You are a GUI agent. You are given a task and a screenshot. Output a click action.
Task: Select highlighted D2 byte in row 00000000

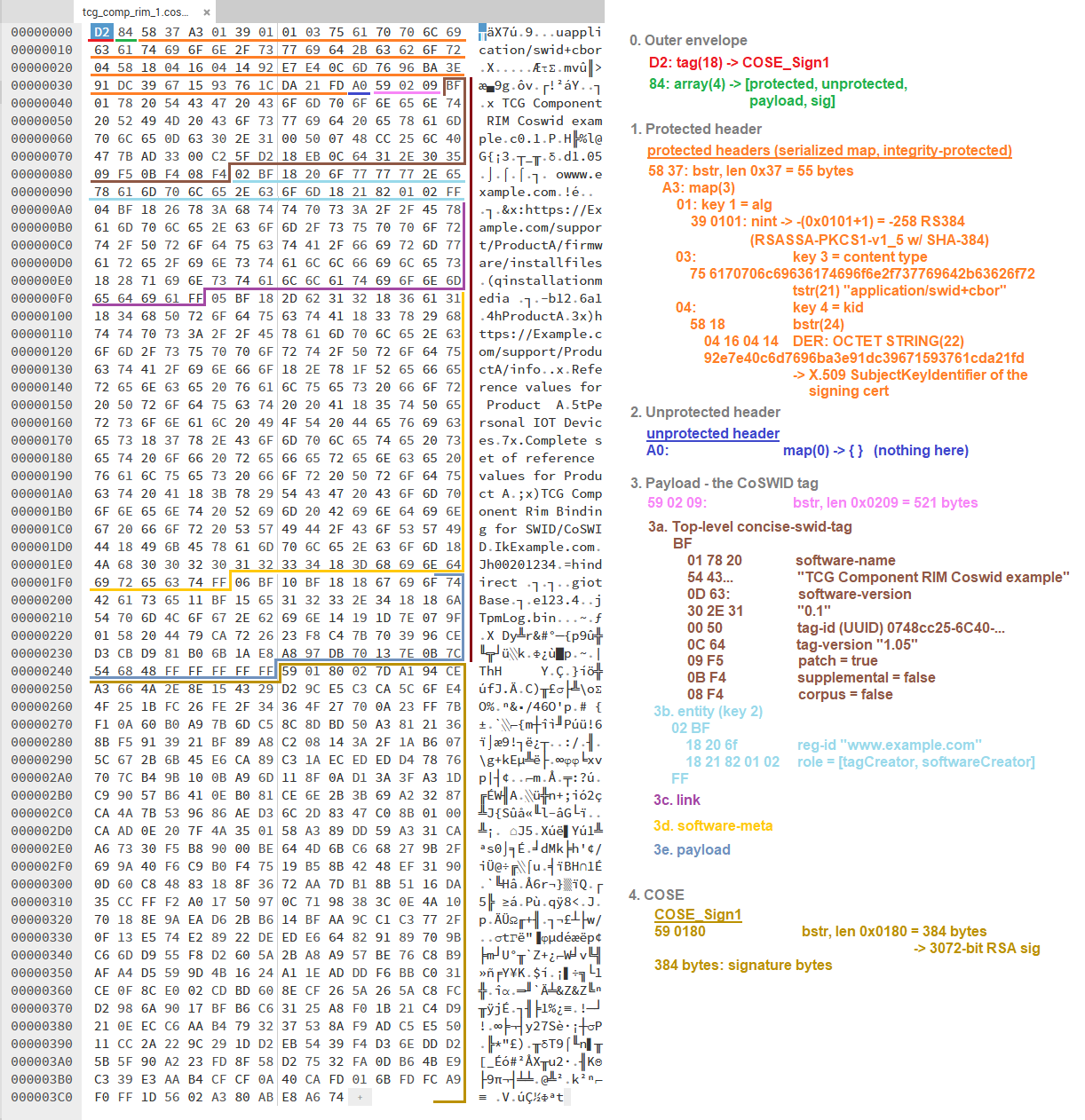(x=101, y=32)
